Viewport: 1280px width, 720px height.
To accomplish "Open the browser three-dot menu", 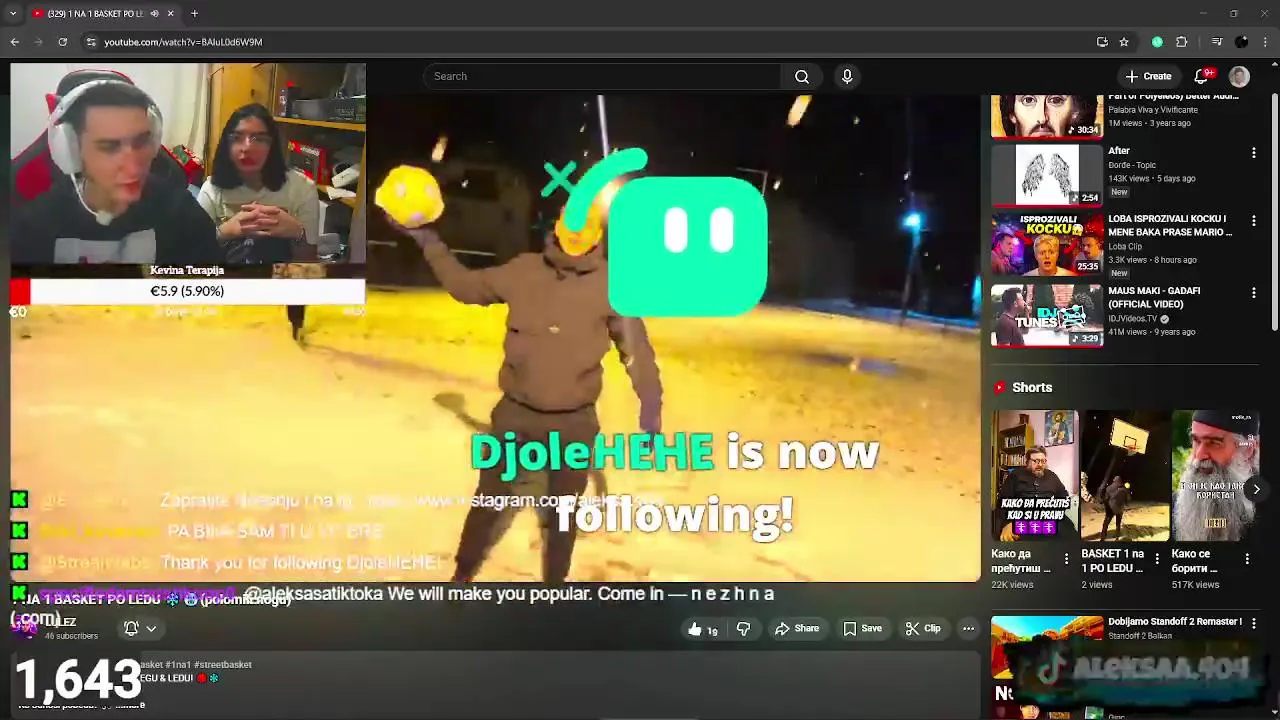I will (1266, 42).
